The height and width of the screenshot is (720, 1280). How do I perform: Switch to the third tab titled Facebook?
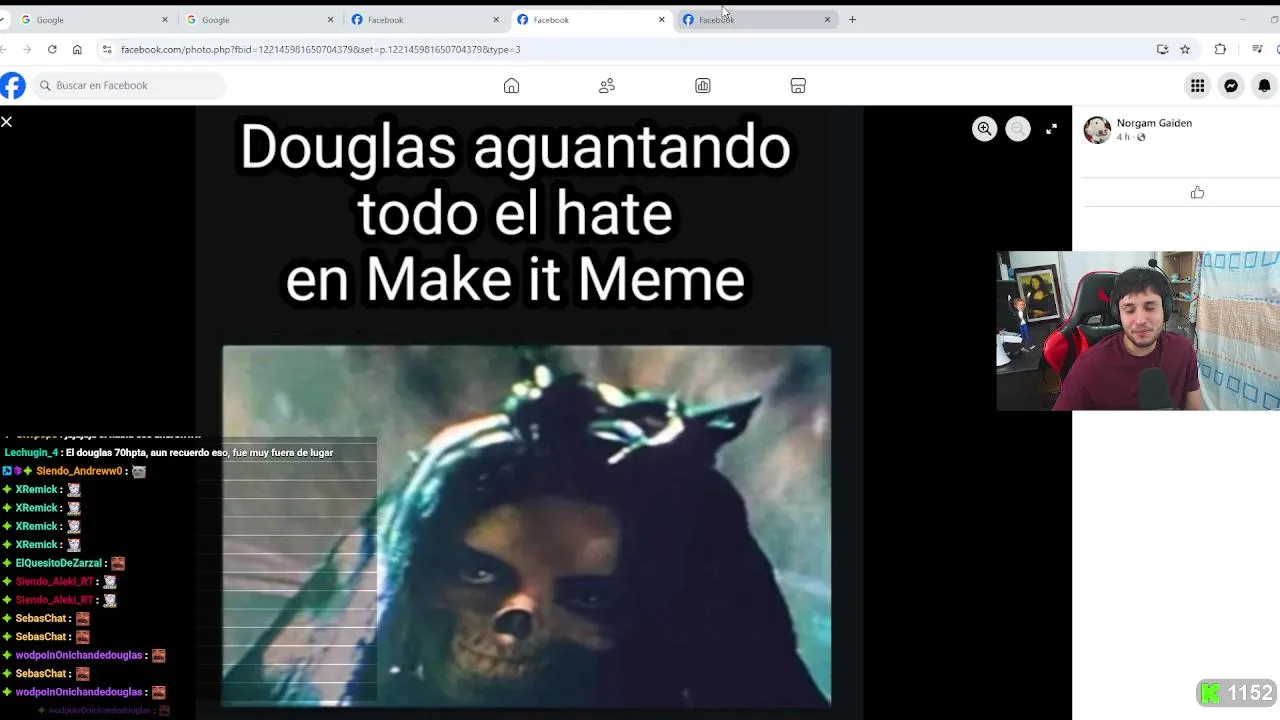point(424,19)
